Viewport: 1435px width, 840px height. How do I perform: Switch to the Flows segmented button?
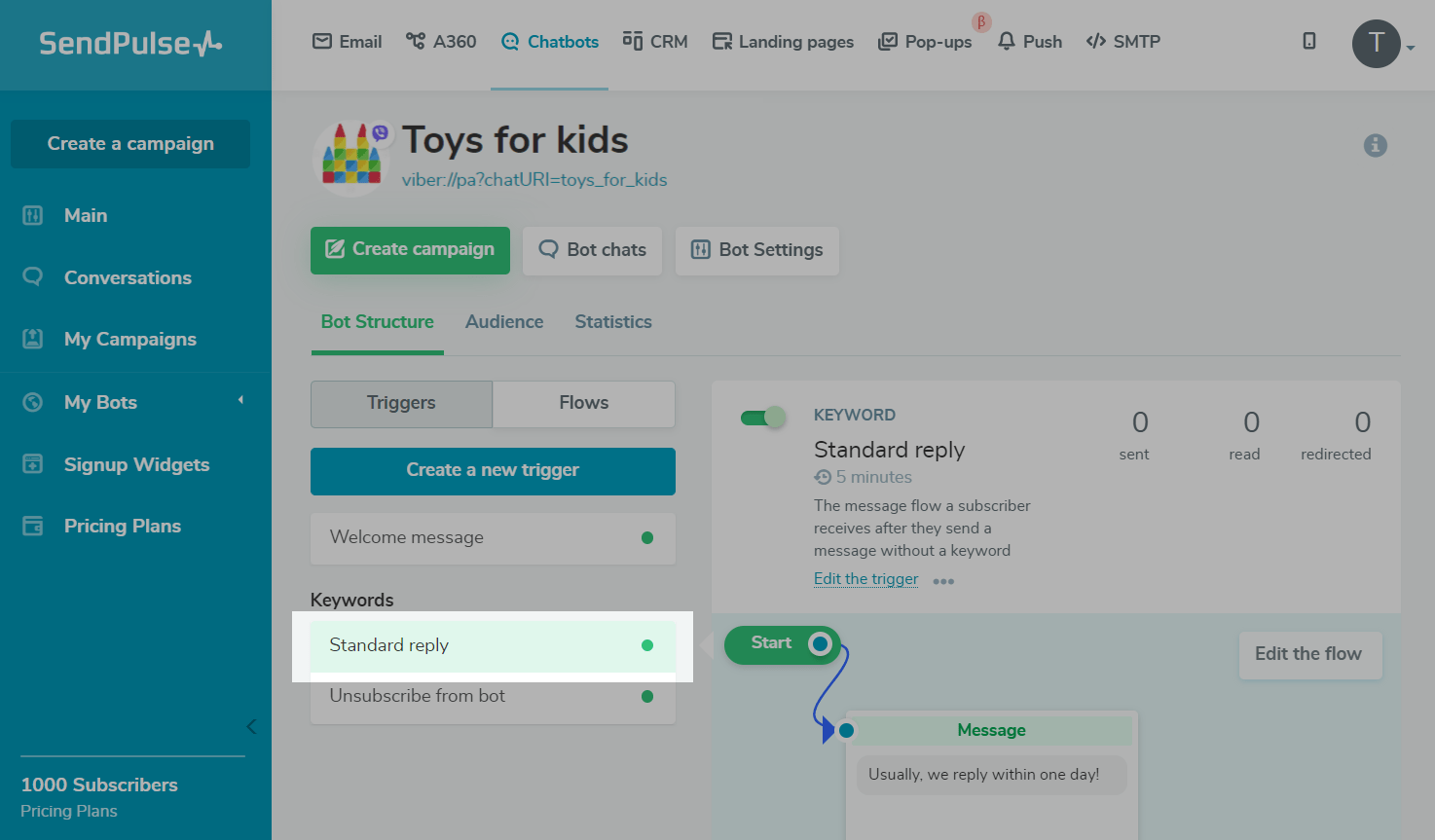tap(583, 403)
